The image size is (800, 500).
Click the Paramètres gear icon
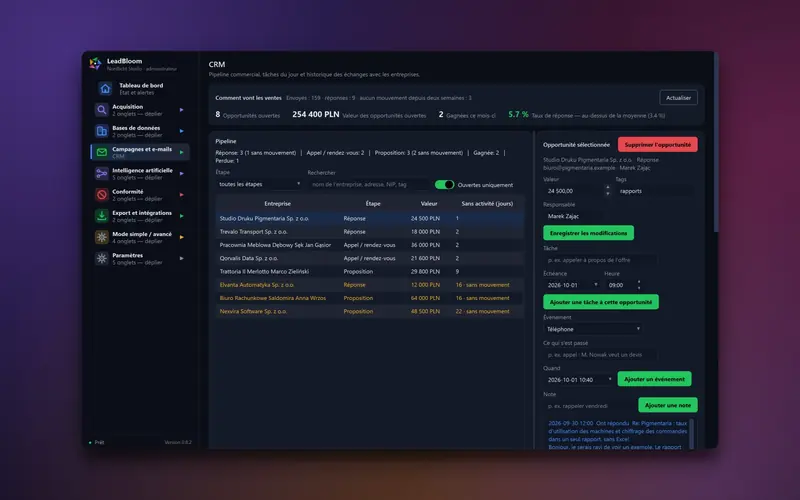(102, 259)
